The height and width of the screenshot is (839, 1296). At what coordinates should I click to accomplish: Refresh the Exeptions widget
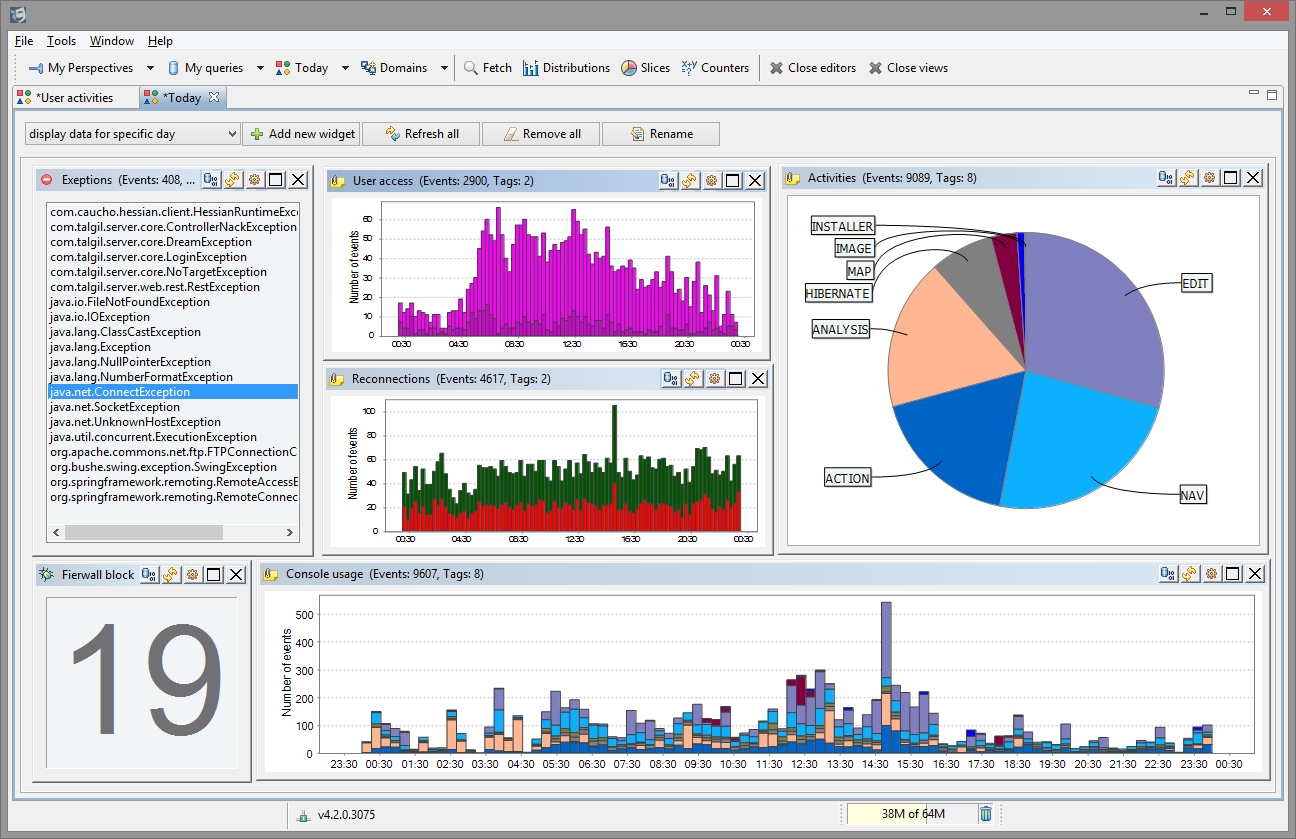233,180
